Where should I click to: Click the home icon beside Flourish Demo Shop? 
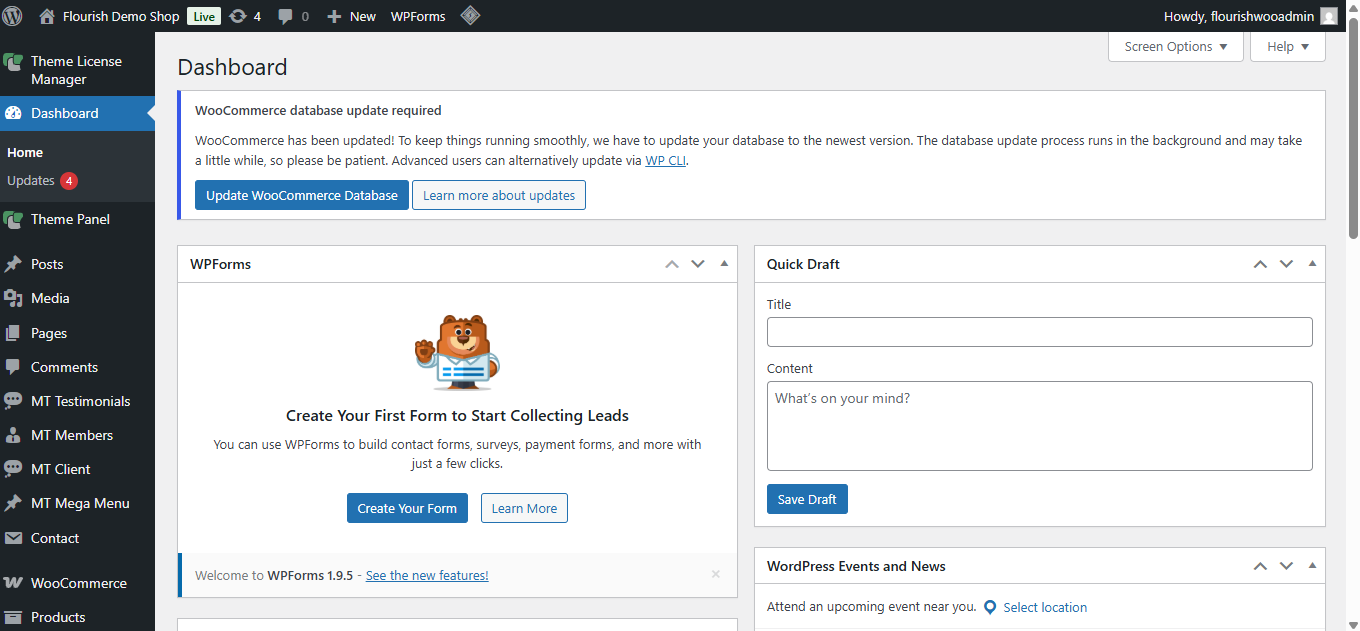click(46, 16)
